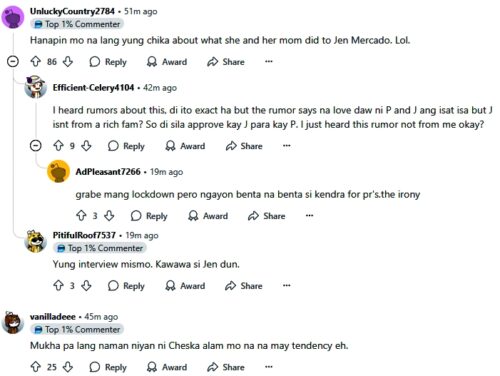The image size is (500, 376).
Task: Open more options on vanilladeee's comment
Action: pyautogui.click(x=269, y=367)
